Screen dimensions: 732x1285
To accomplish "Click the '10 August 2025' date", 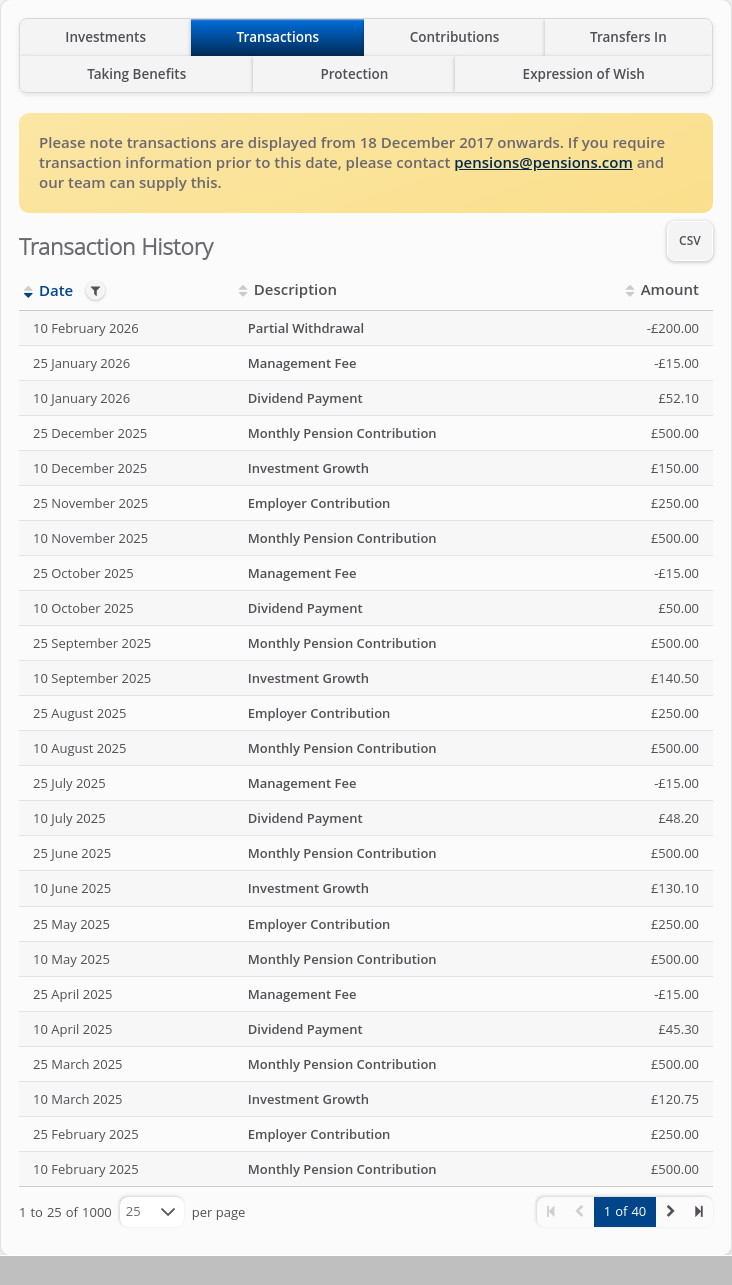I will (80, 748).
